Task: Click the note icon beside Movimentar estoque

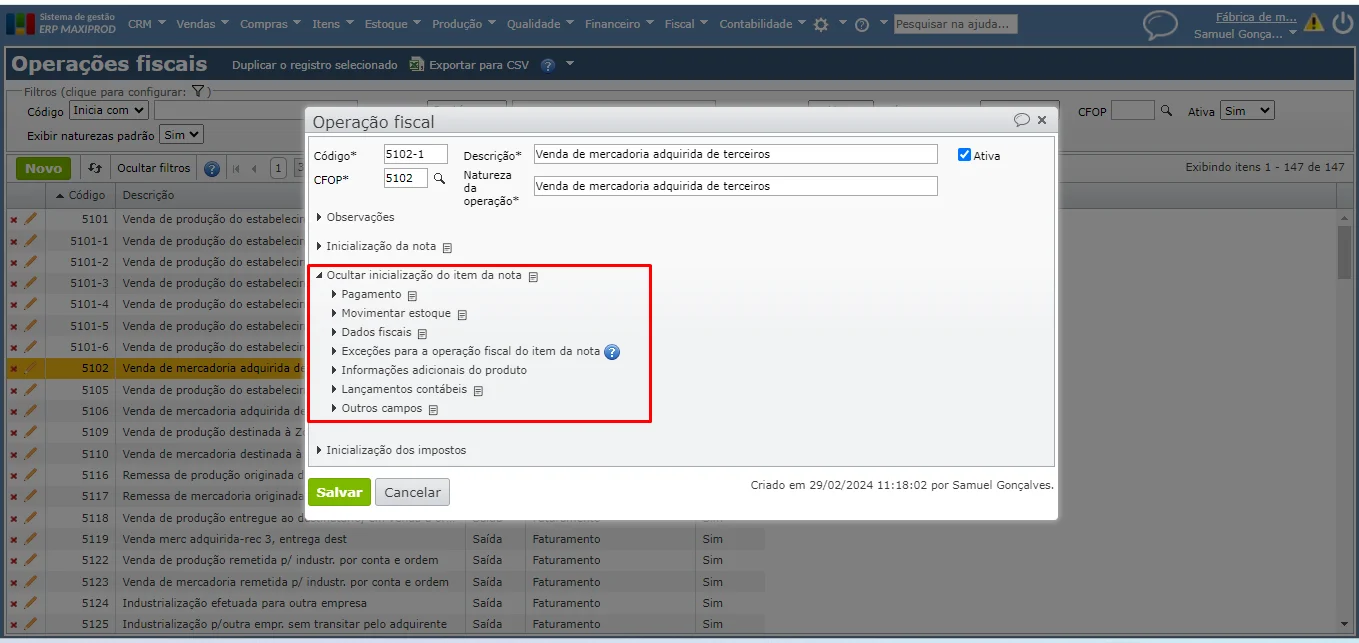Action: [x=462, y=314]
